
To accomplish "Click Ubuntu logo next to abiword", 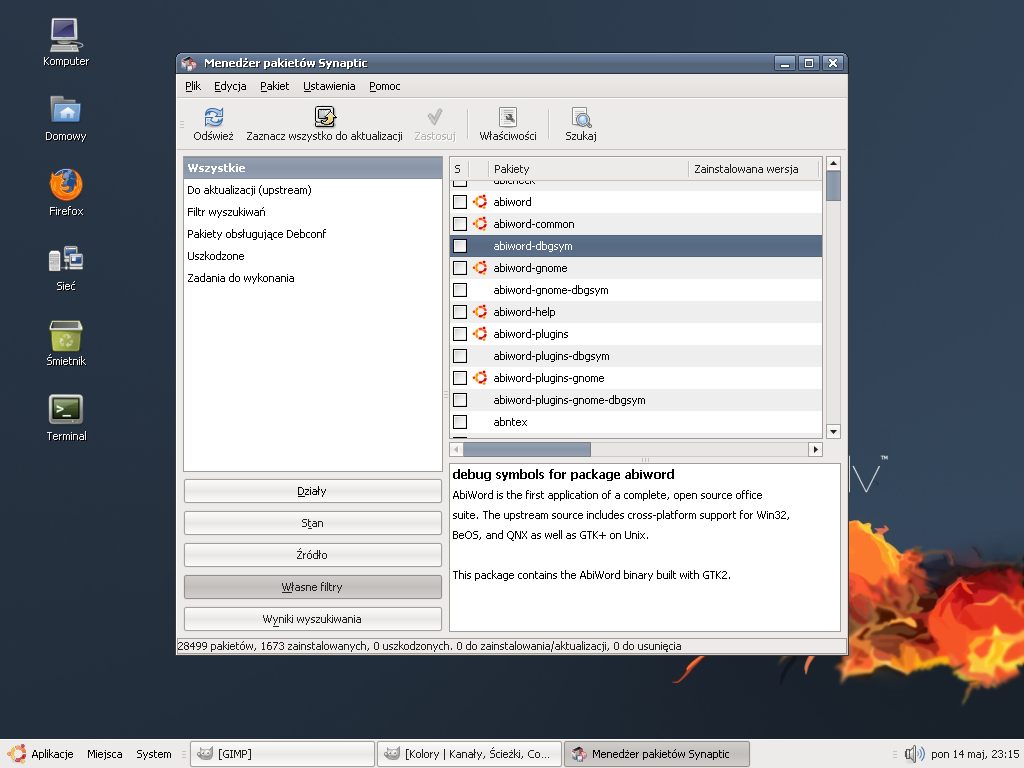I will (480, 202).
